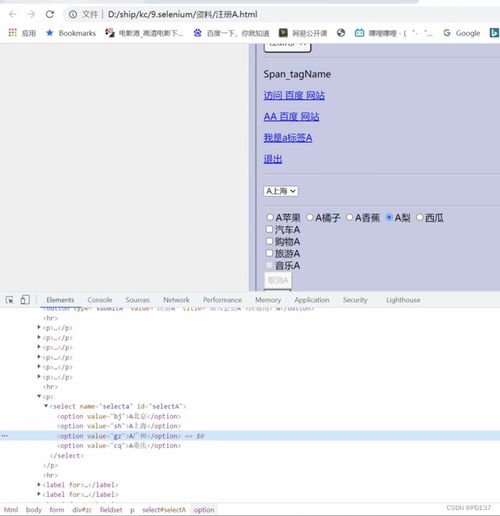The width and height of the screenshot is (500, 516).
Task: Expand the first <label for> node
Action: click(39, 484)
